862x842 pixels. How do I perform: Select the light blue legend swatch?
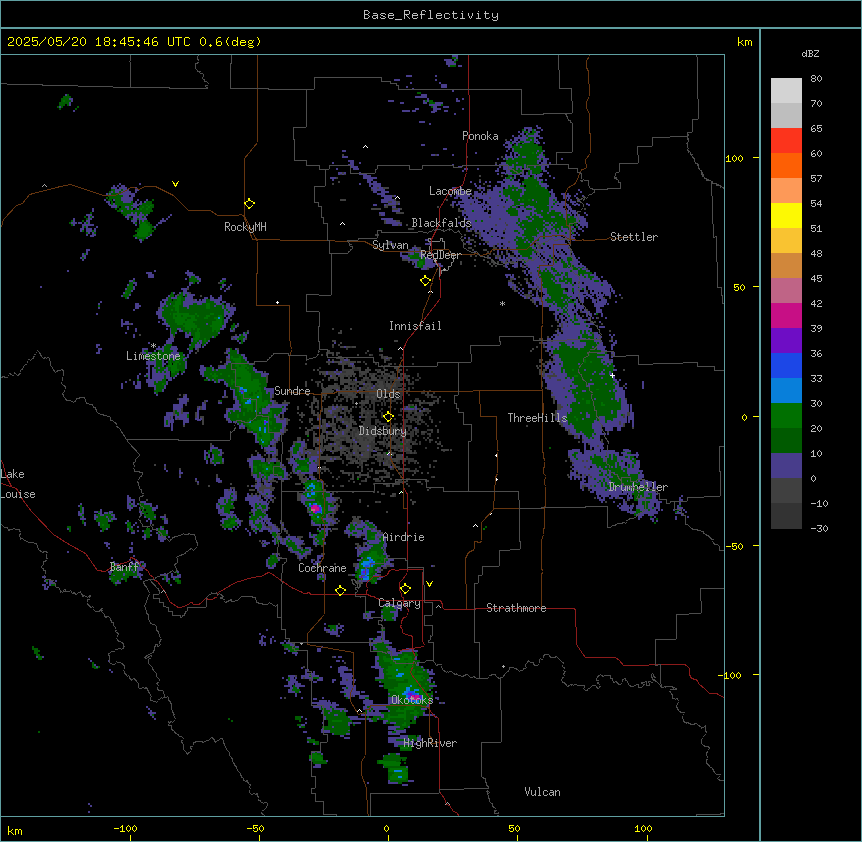pyautogui.click(x=786, y=390)
